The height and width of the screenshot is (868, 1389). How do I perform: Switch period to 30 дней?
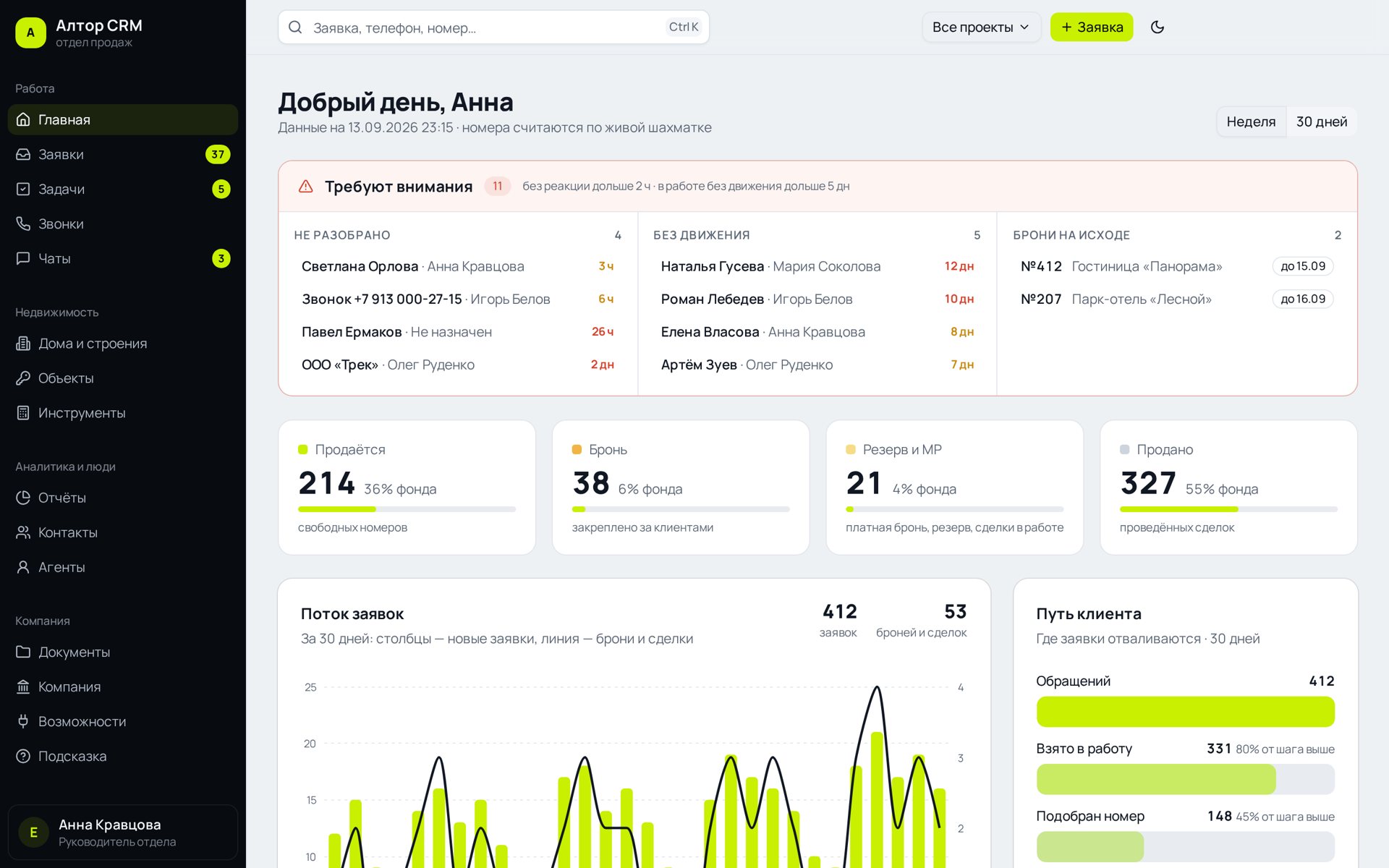(1321, 122)
